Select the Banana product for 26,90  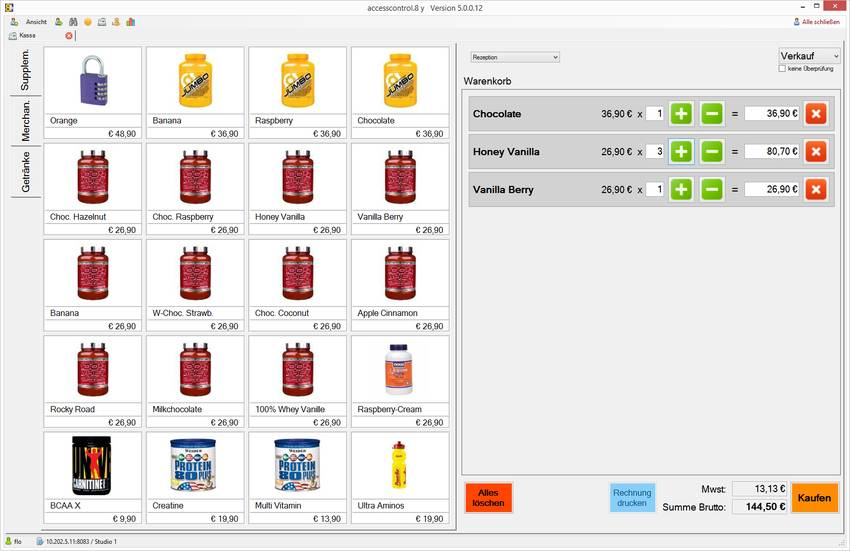click(93, 286)
